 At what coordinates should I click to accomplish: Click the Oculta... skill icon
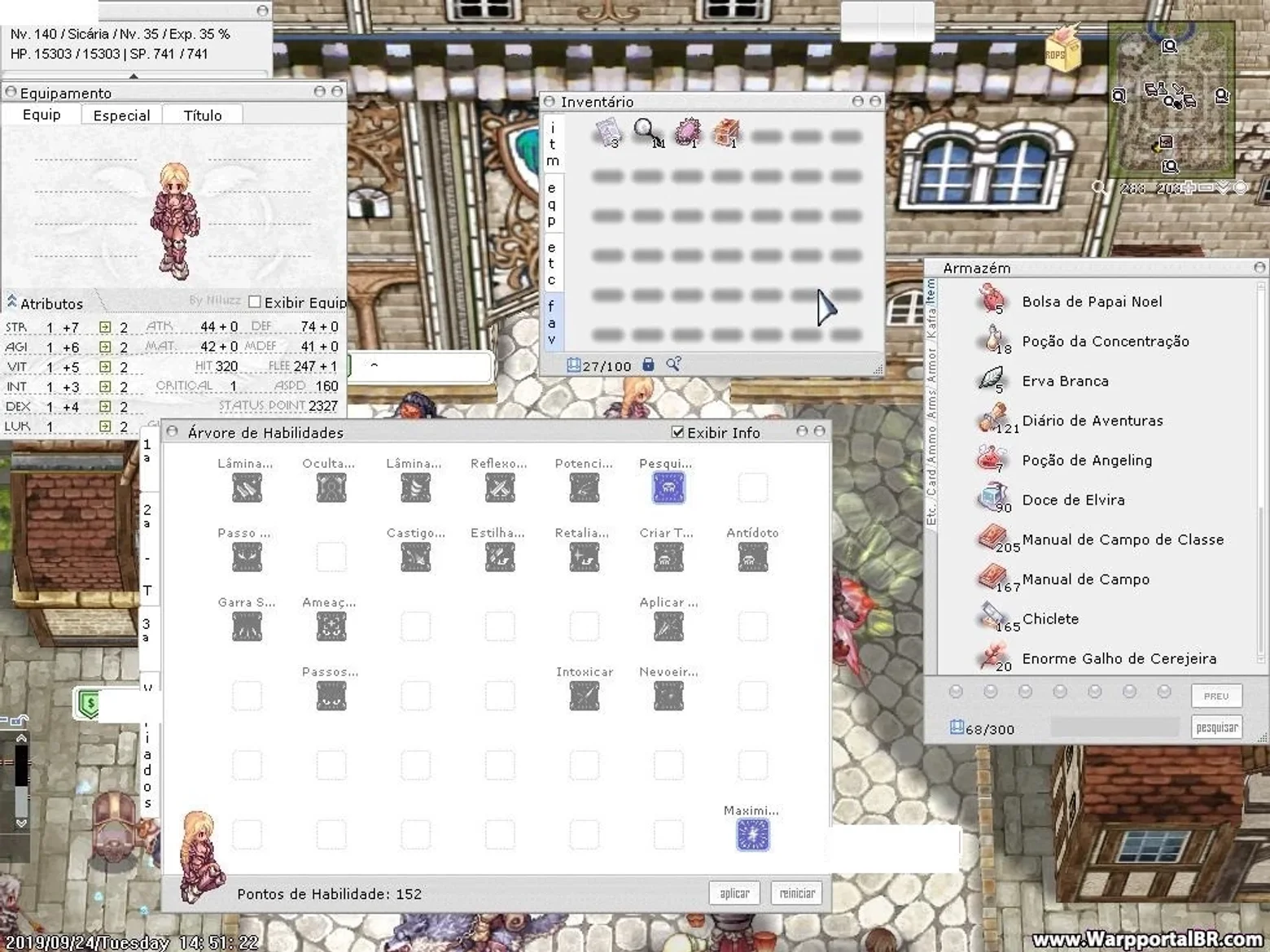coord(331,488)
